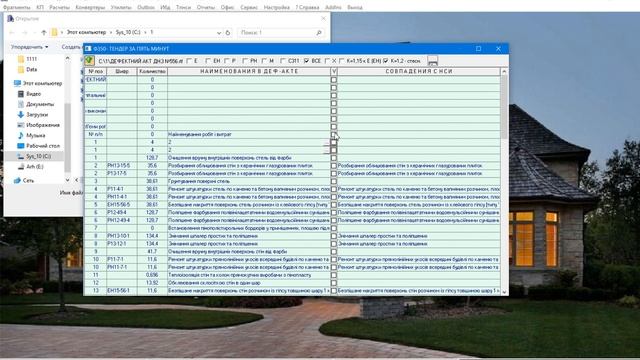Click folder icon in the address bar

click(54, 32)
